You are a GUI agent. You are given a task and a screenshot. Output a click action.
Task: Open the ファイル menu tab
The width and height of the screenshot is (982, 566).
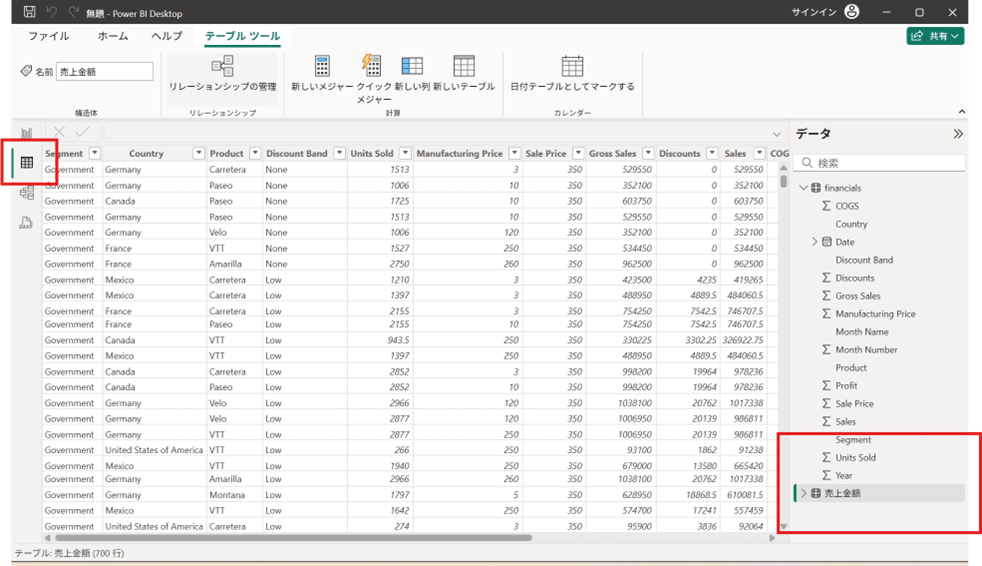[x=49, y=36]
